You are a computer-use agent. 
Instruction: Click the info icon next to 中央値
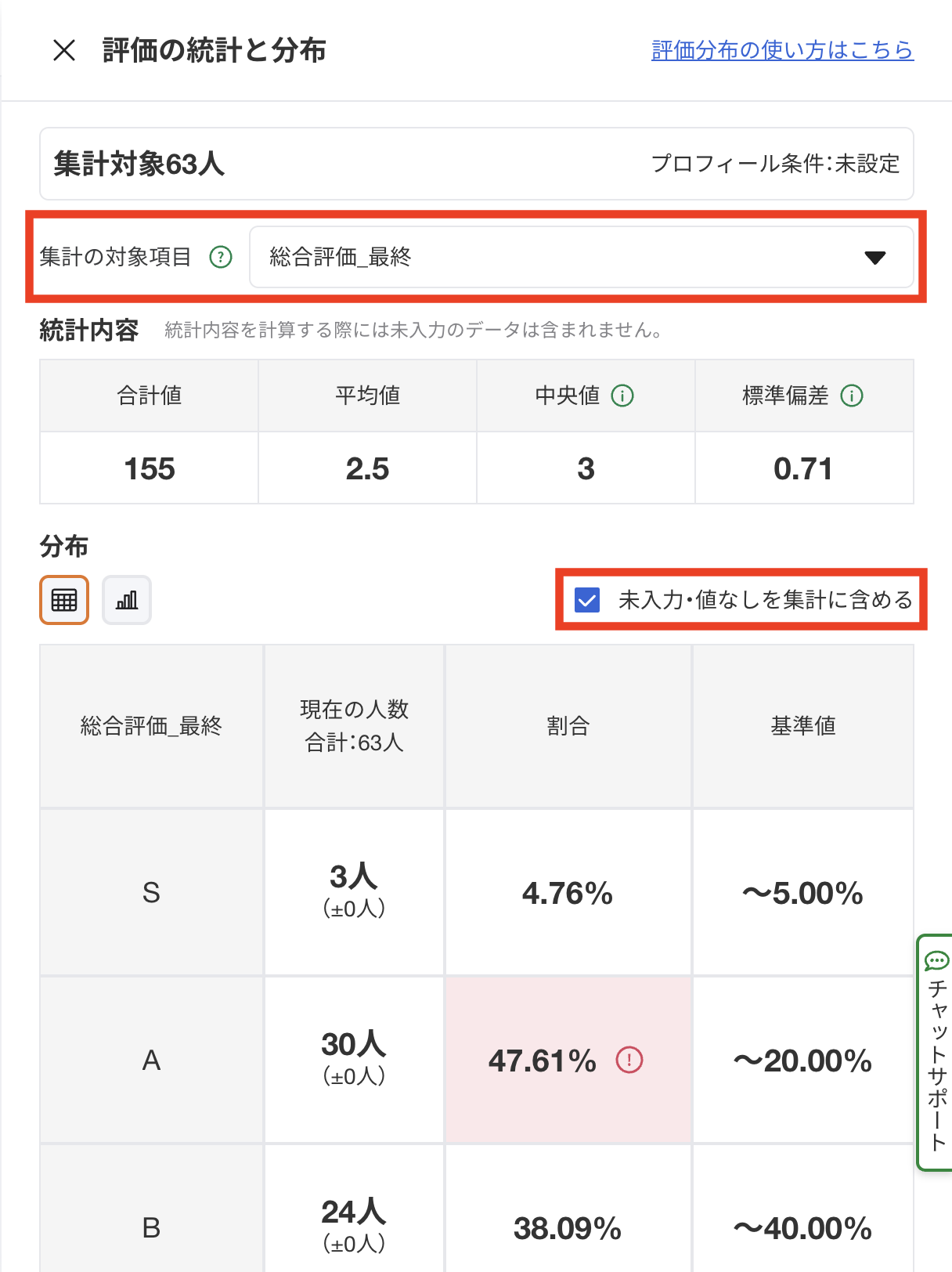(622, 396)
